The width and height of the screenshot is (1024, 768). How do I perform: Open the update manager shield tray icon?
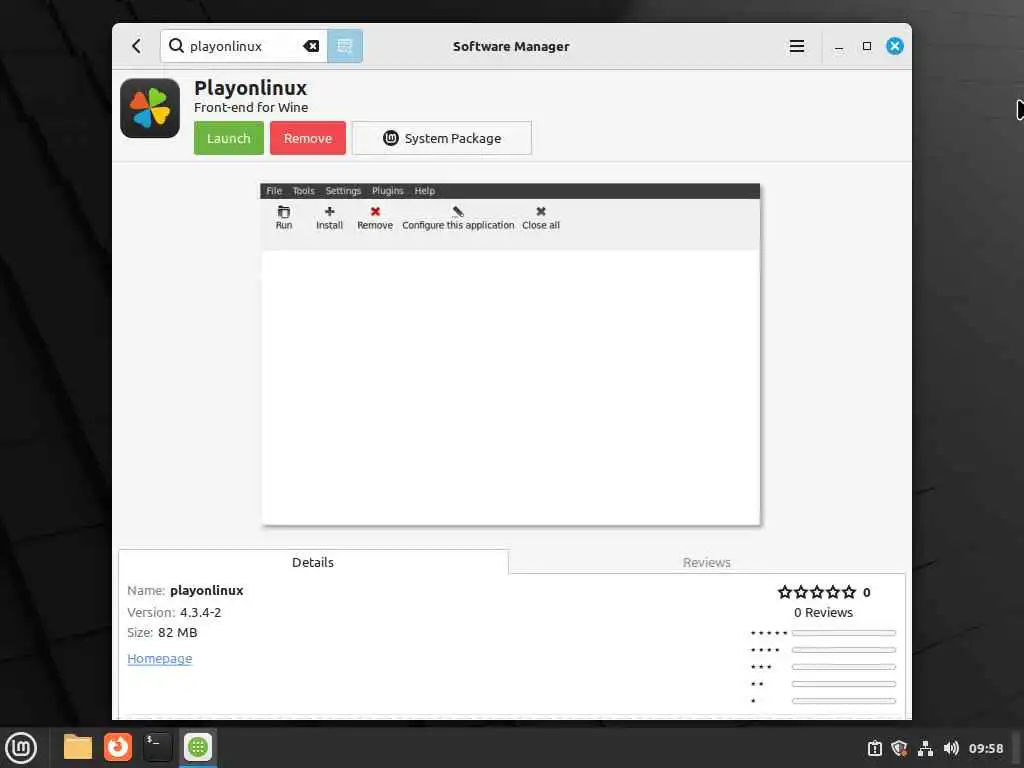tap(899, 748)
